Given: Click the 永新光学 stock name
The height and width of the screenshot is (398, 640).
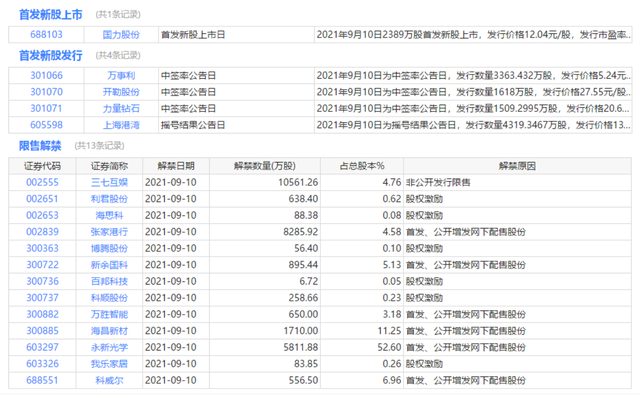Looking at the screenshot, I should 109,347.
